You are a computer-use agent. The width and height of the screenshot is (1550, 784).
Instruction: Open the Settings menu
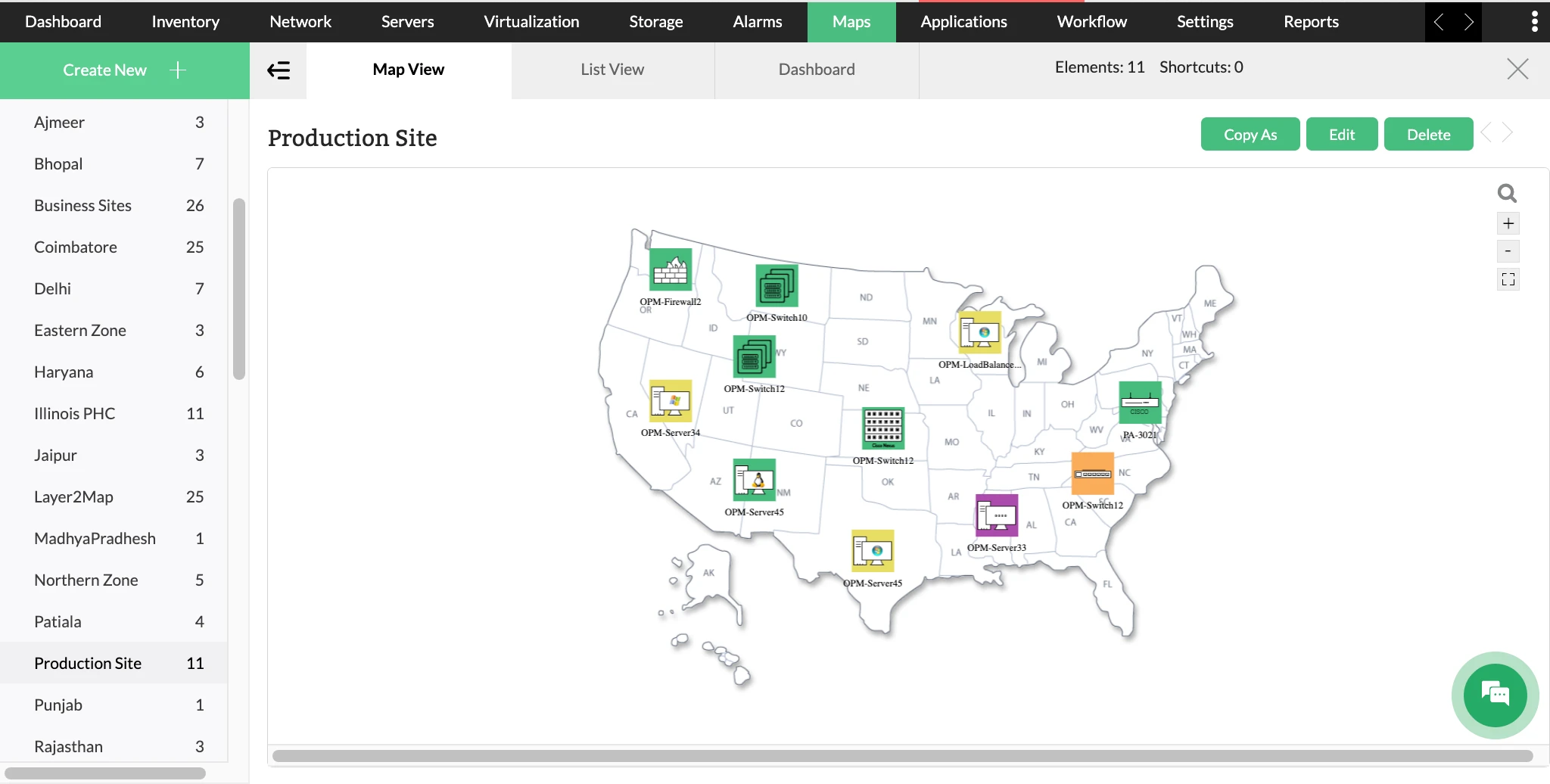(1205, 21)
